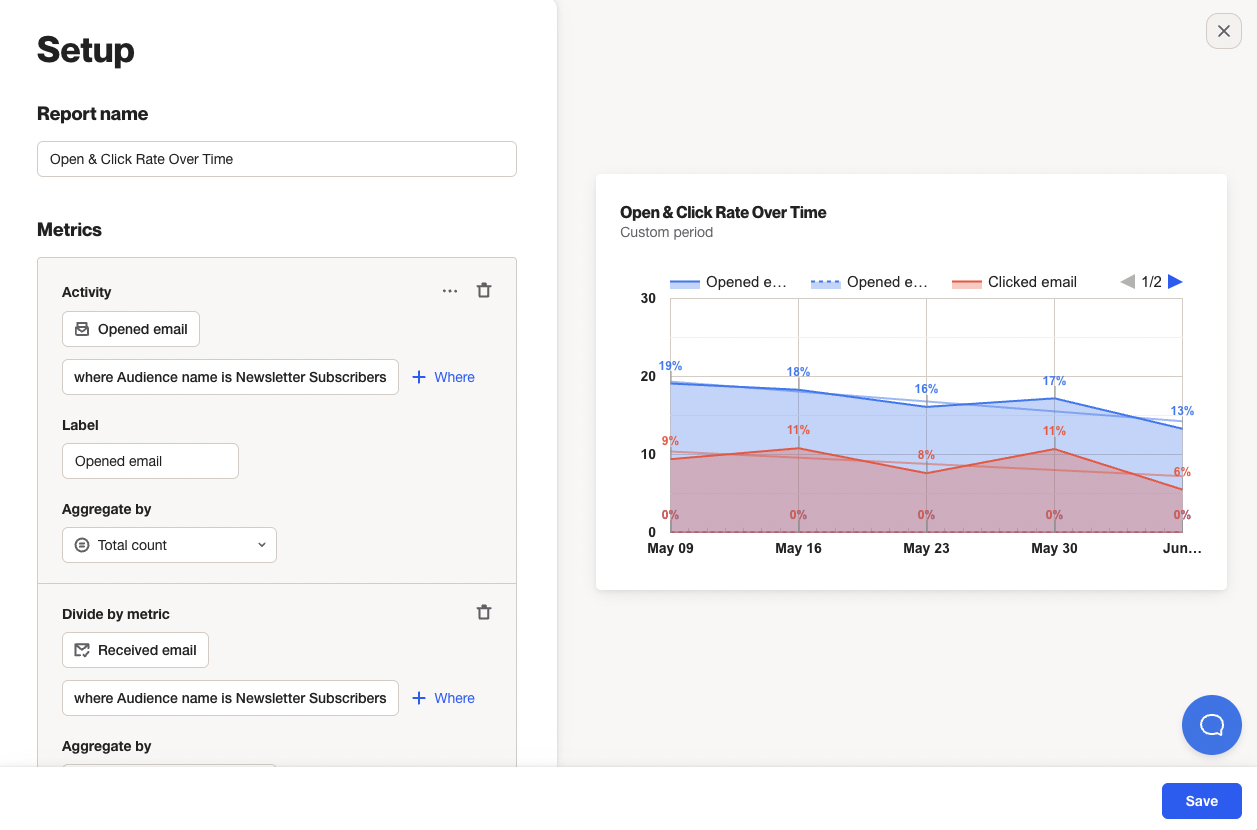
Task: Add Where filter to Received email metric
Action: point(443,698)
